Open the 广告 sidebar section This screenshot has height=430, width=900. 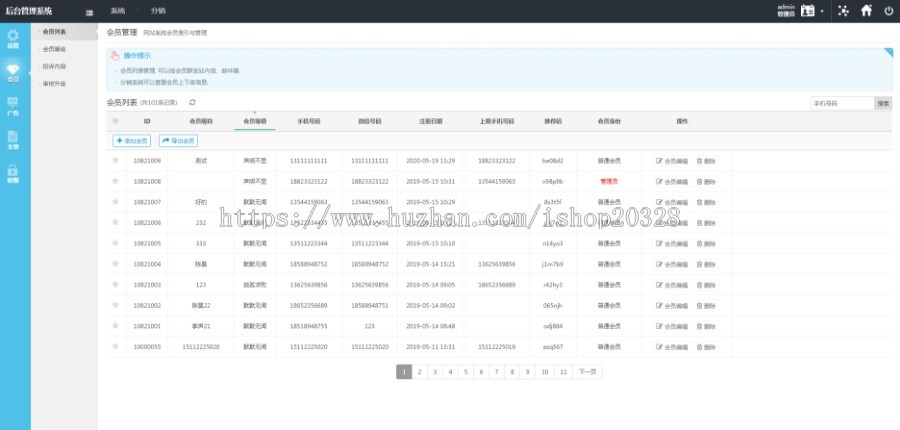coord(13,106)
